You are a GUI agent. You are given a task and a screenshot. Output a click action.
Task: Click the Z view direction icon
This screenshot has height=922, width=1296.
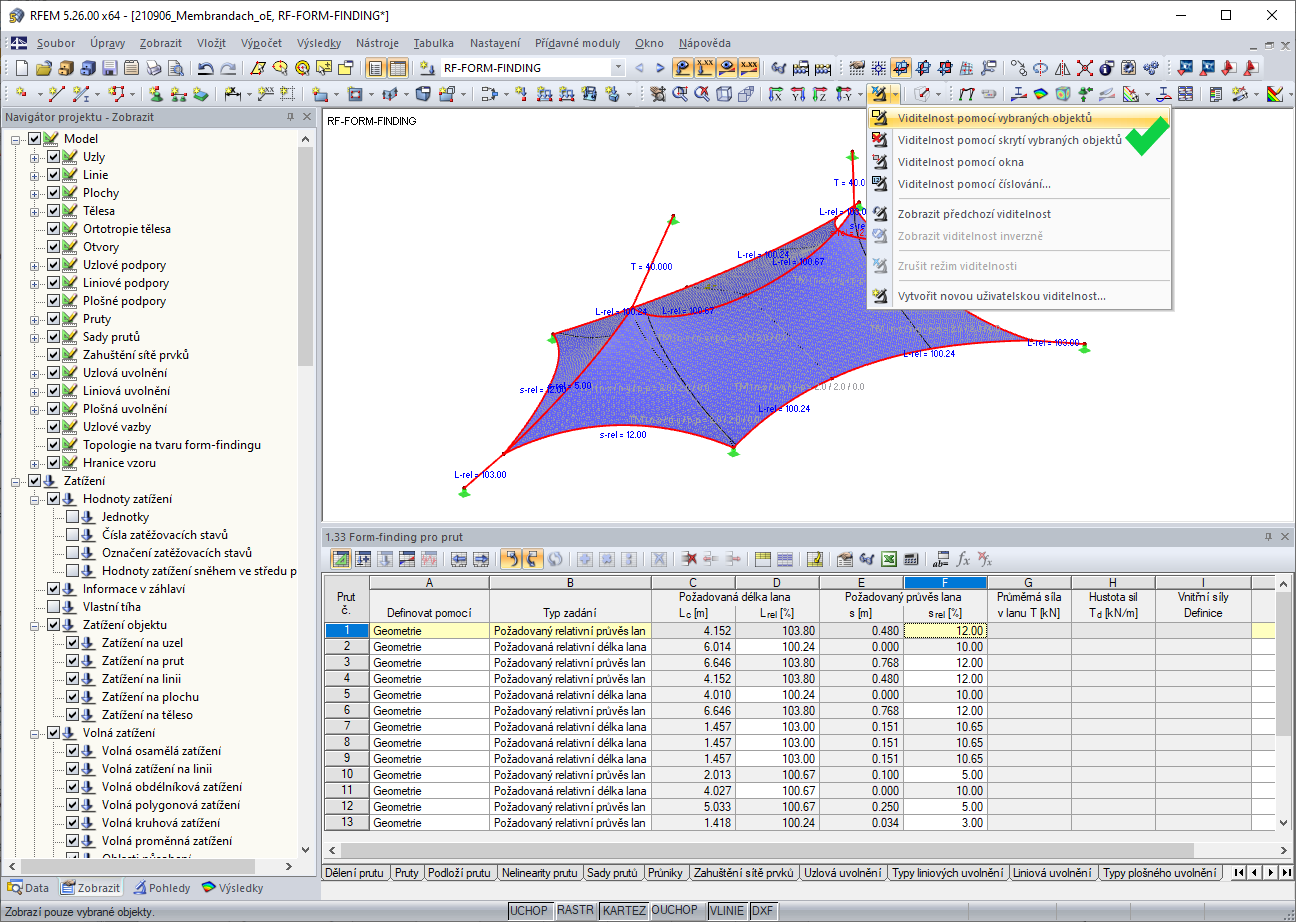pos(821,94)
